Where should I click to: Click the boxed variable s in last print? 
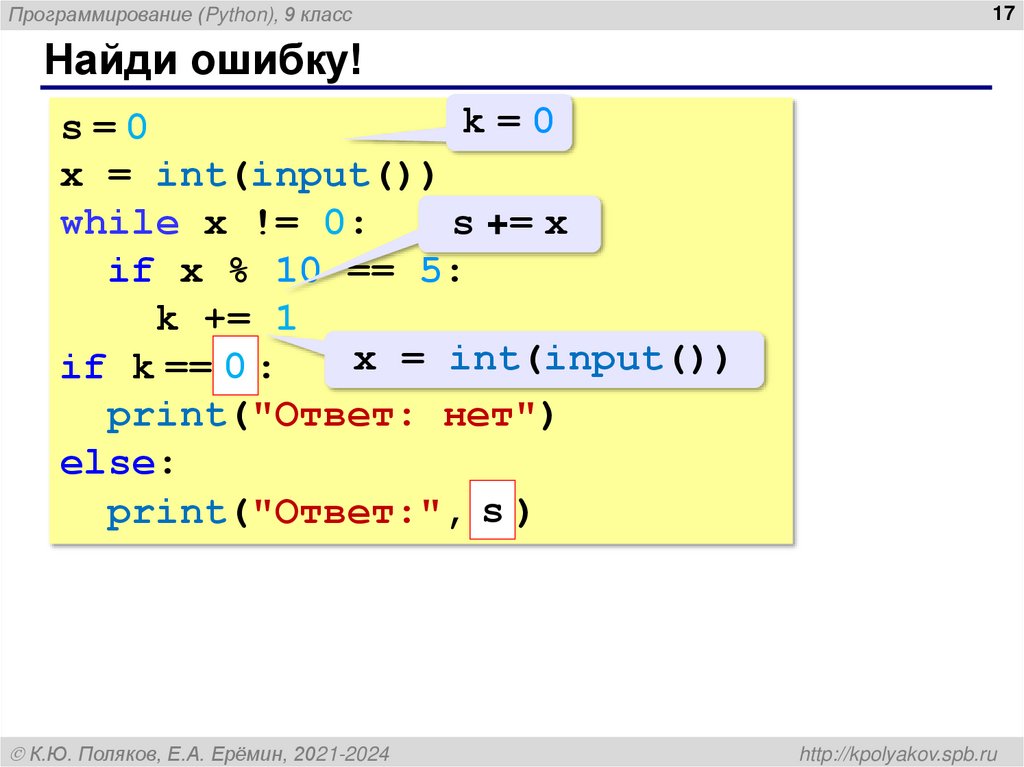pos(492,510)
